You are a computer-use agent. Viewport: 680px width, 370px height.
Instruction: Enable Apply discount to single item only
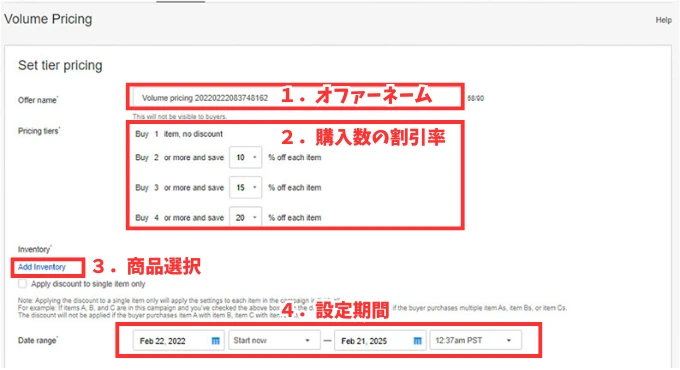tap(23, 284)
